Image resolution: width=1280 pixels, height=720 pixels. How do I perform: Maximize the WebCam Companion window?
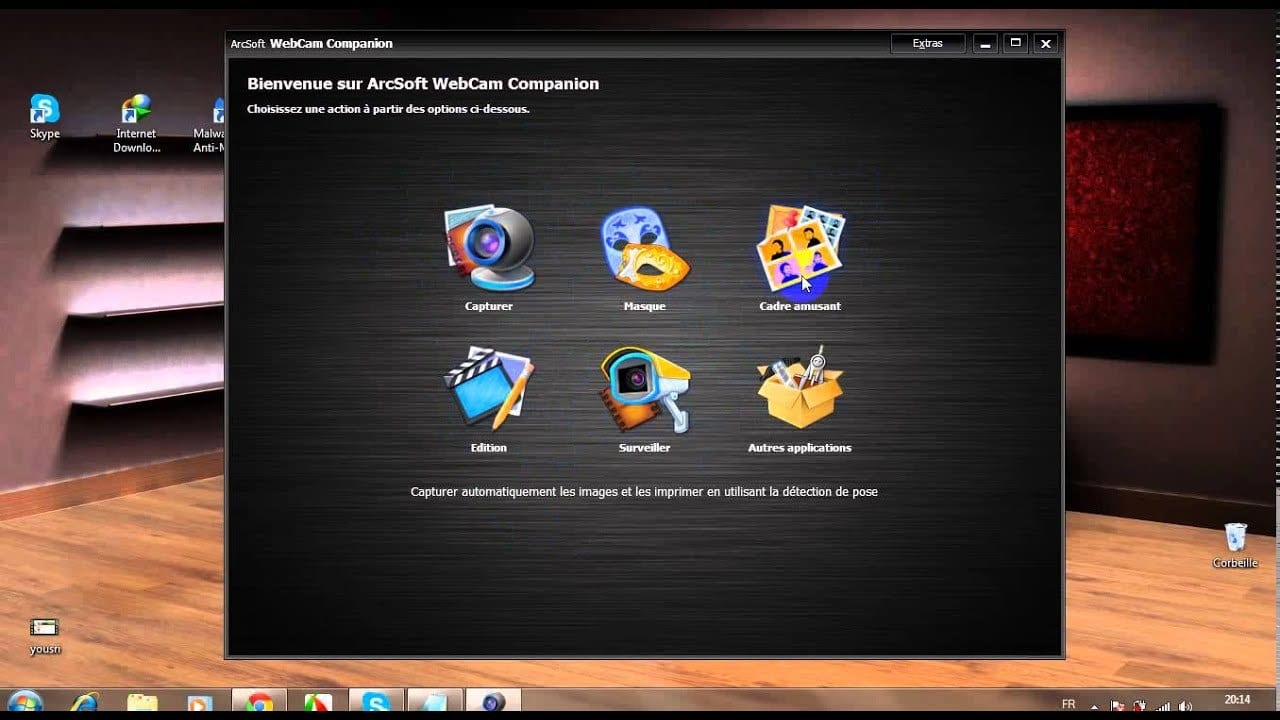click(1016, 44)
